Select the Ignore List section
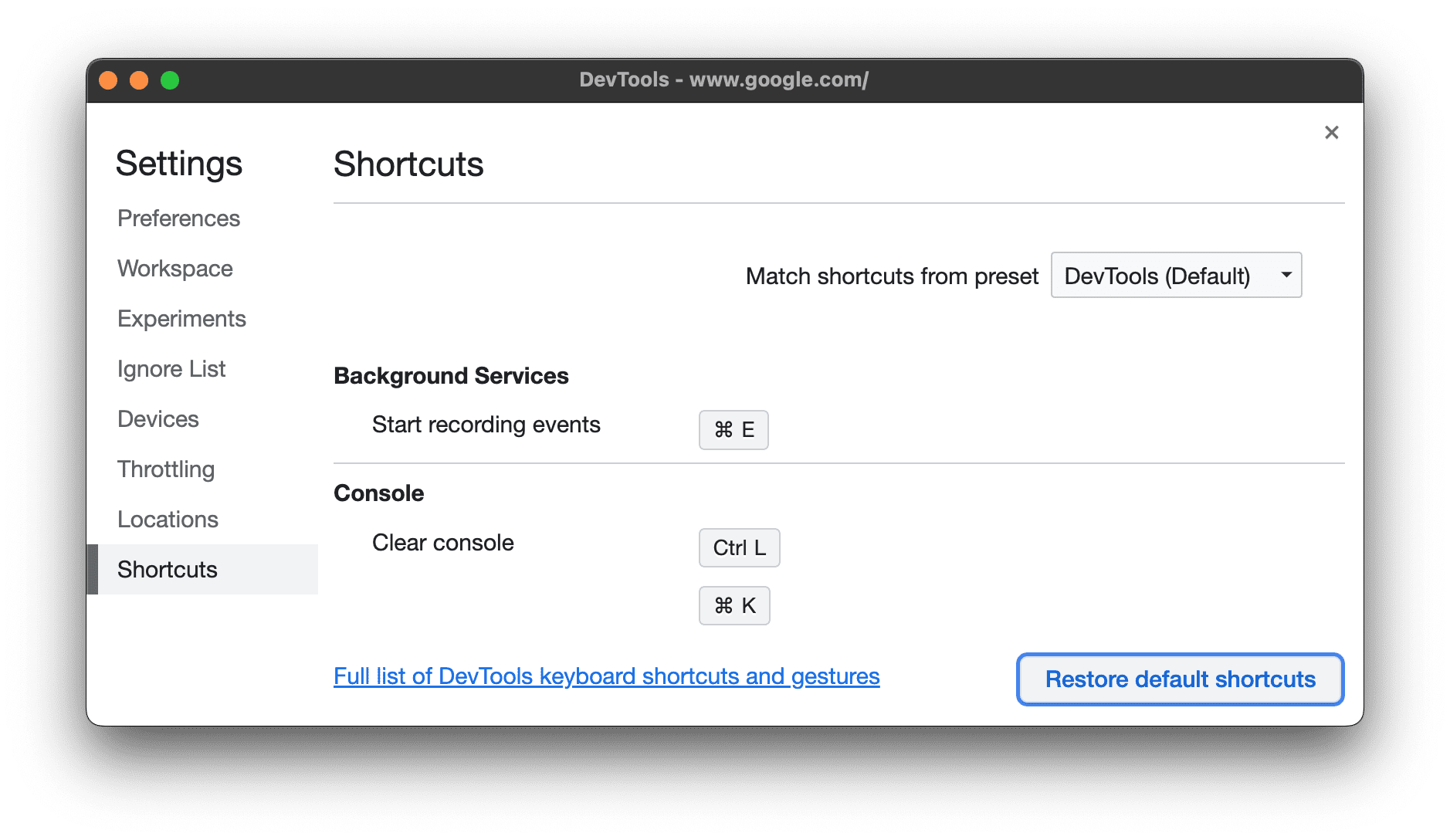 [x=171, y=368]
